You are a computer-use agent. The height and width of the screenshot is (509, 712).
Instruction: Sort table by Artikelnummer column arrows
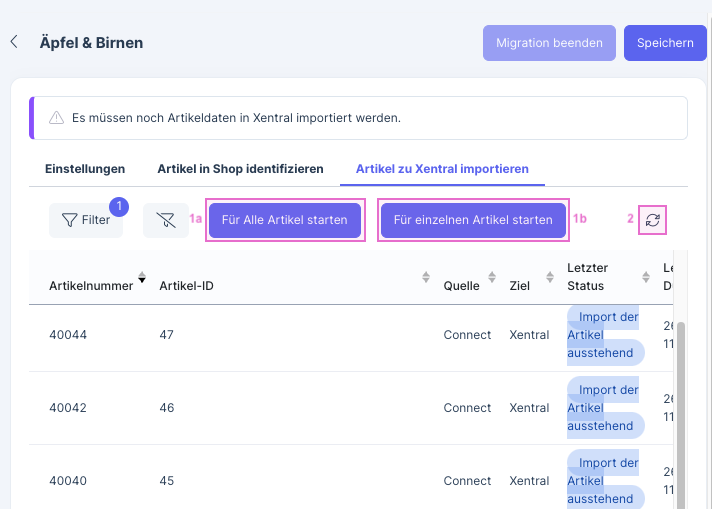142,278
